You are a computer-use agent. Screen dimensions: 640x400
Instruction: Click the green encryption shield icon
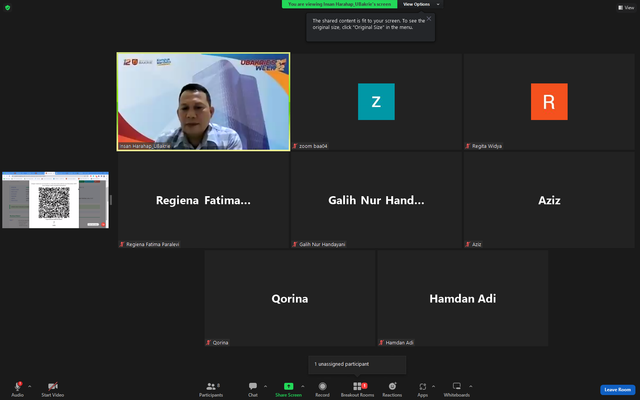(x=7, y=7)
